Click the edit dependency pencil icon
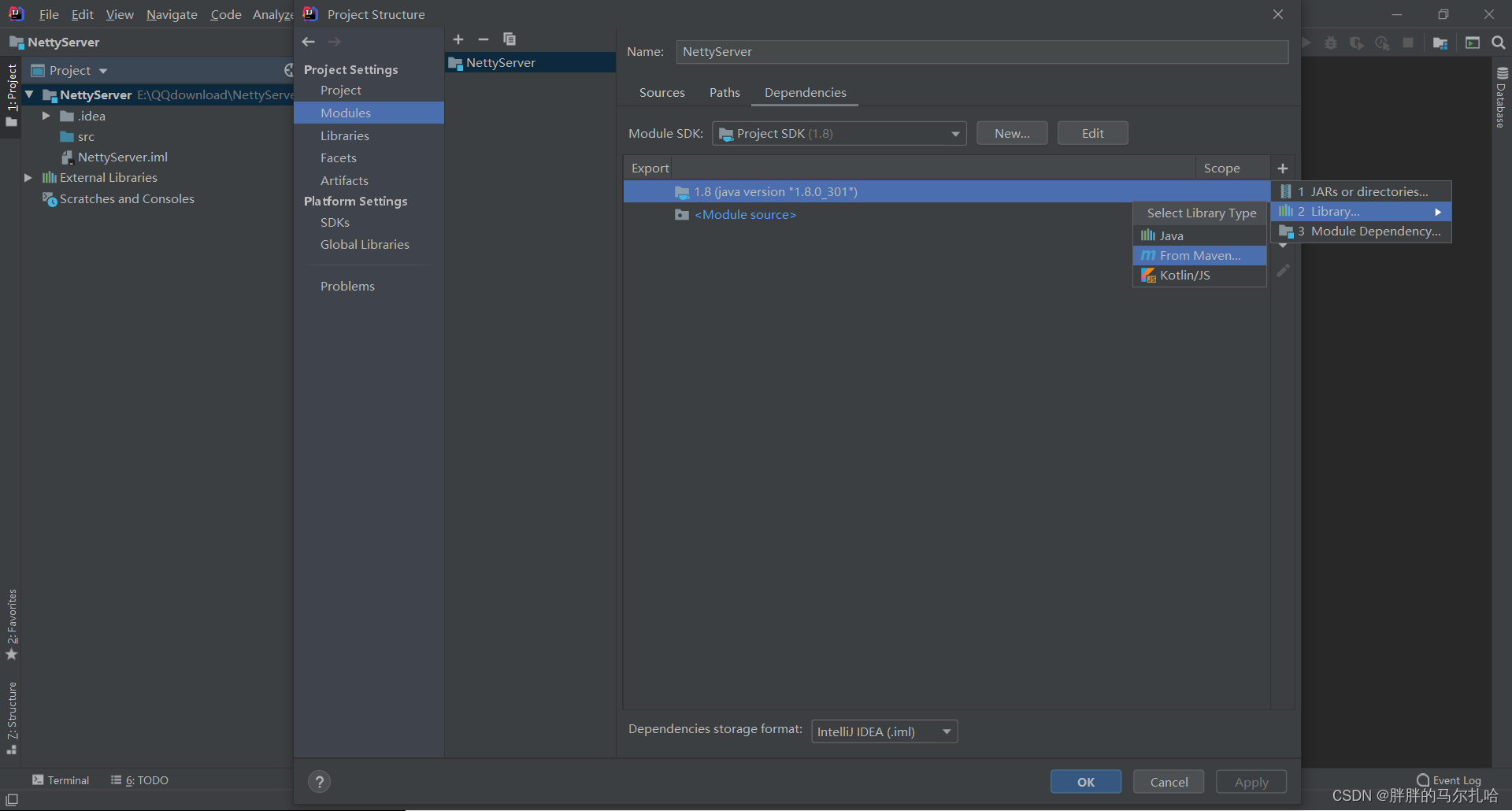Screen dimensions: 1512x811 click(1283, 271)
